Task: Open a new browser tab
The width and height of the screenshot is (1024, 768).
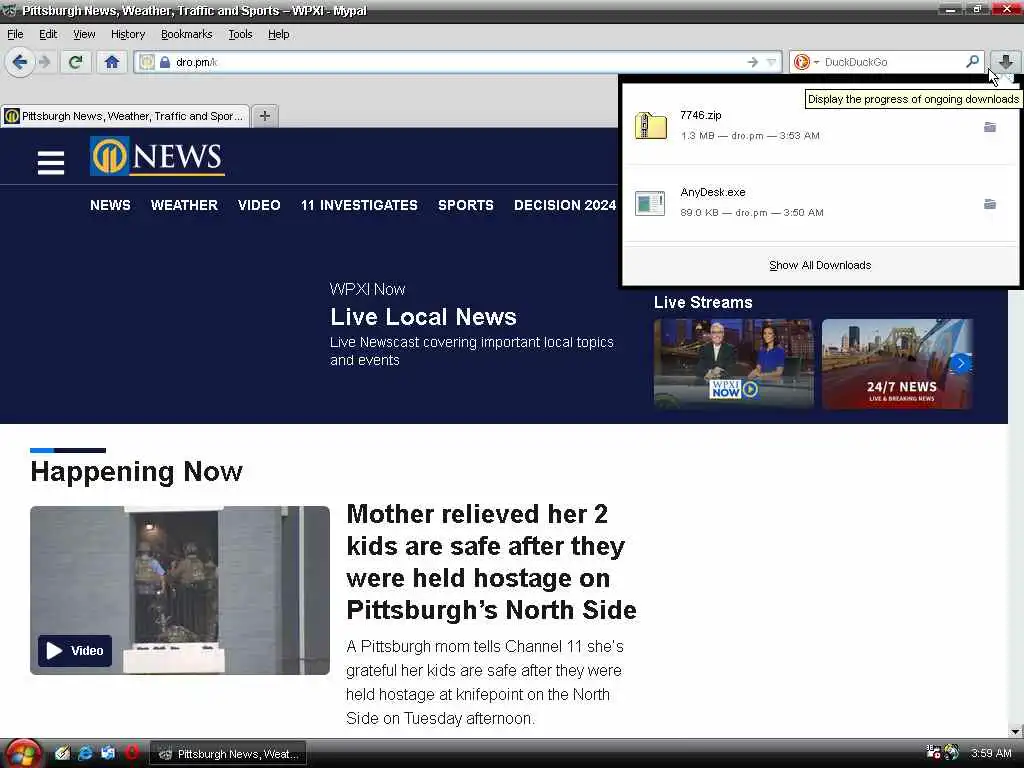Action: [264, 116]
